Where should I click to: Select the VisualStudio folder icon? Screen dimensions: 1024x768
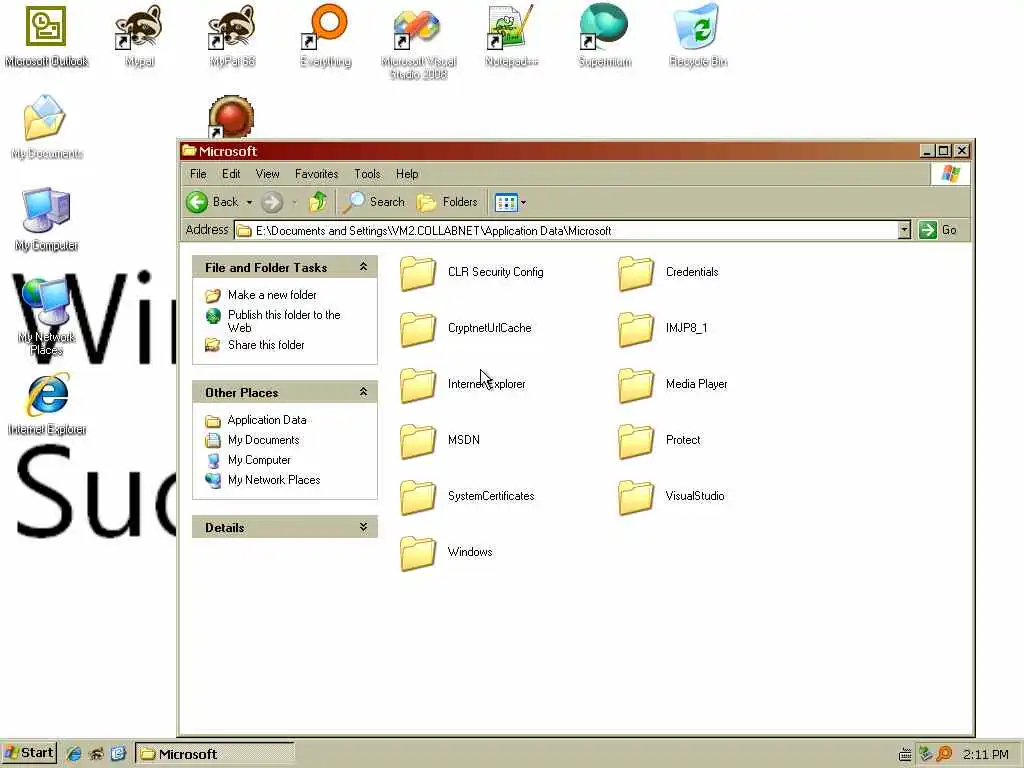635,497
